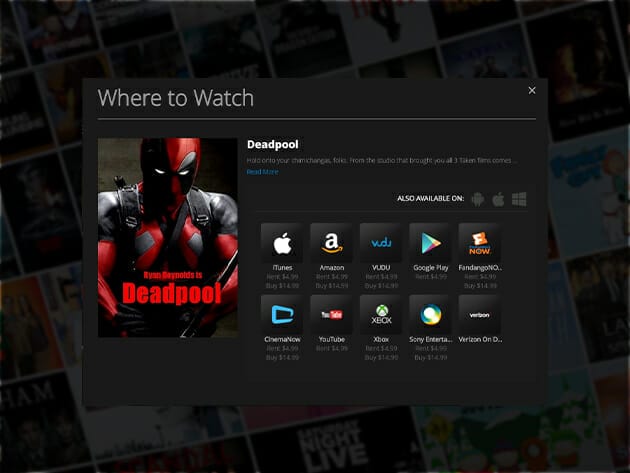Pick the CinemaNow provider icon
This screenshot has height=473, width=630.
(x=281, y=314)
